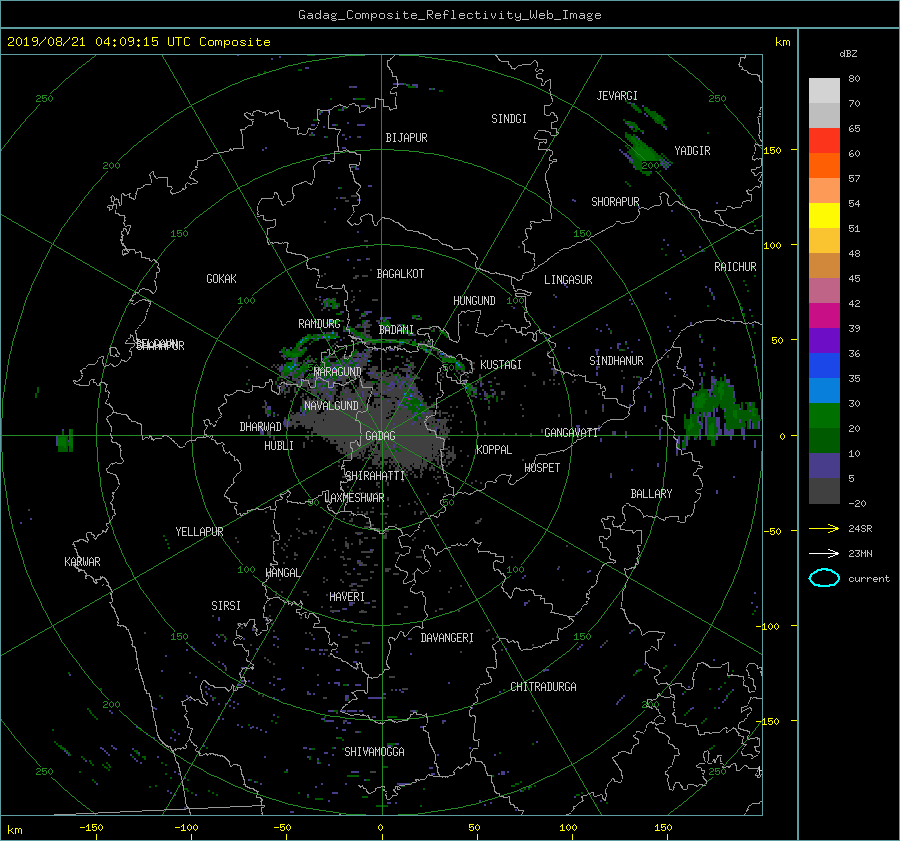Click the NARAGUND label
The height and width of the screenshot is (841, 900).
tap(338, 372)
